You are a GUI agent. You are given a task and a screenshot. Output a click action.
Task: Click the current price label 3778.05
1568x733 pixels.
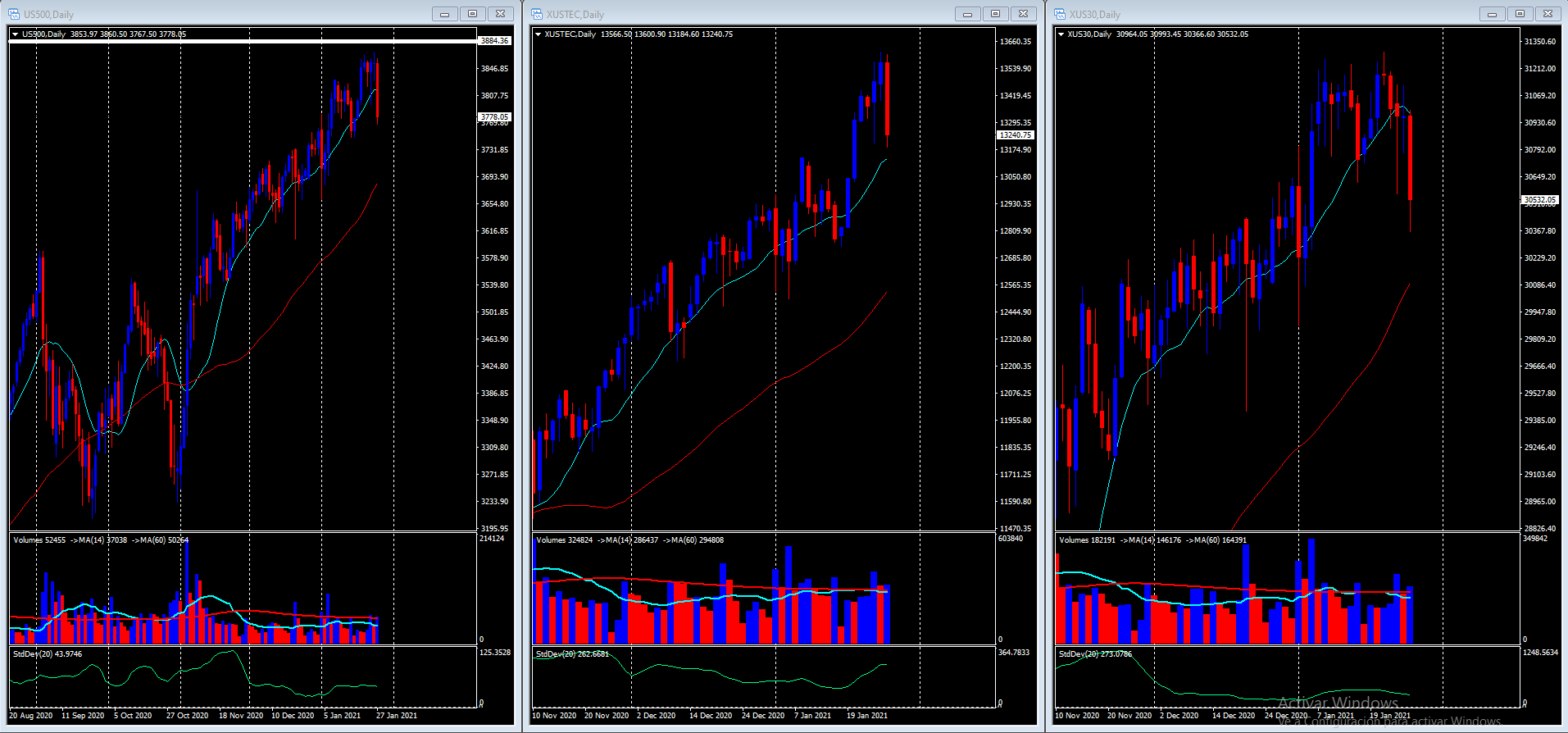pos(494,117)
